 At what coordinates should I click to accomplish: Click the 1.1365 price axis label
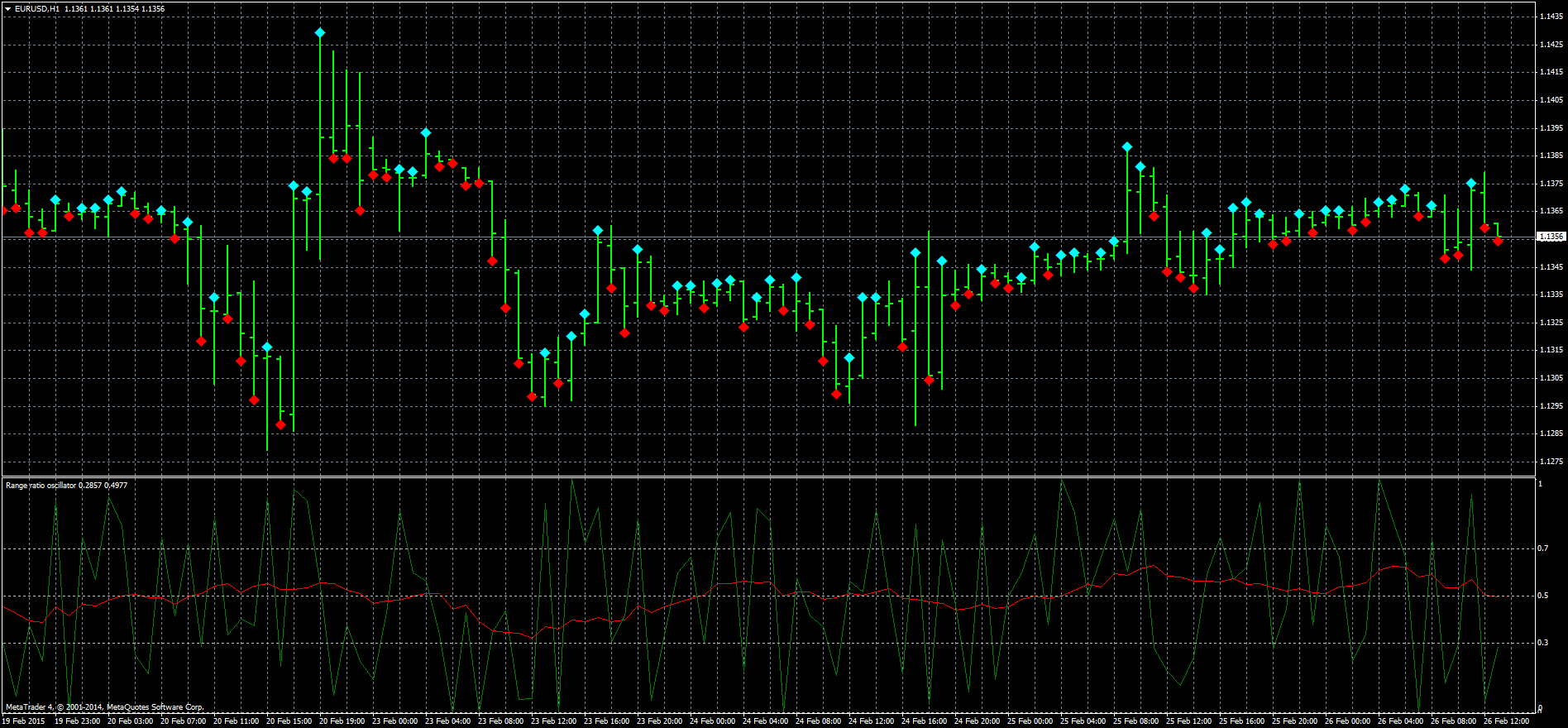coord(1551,211)
